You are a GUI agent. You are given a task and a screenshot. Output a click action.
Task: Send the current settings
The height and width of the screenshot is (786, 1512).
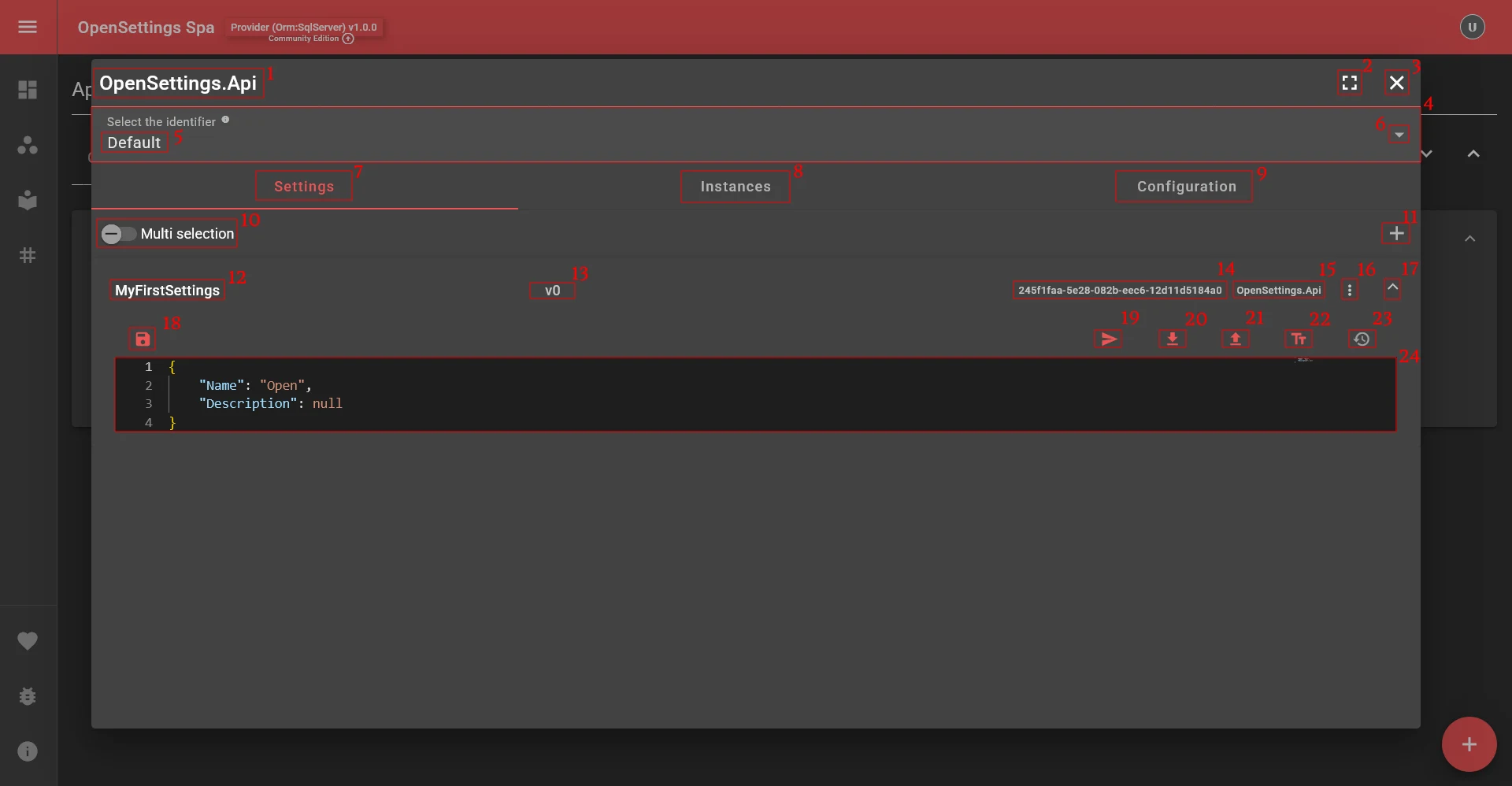(1108, 339)
